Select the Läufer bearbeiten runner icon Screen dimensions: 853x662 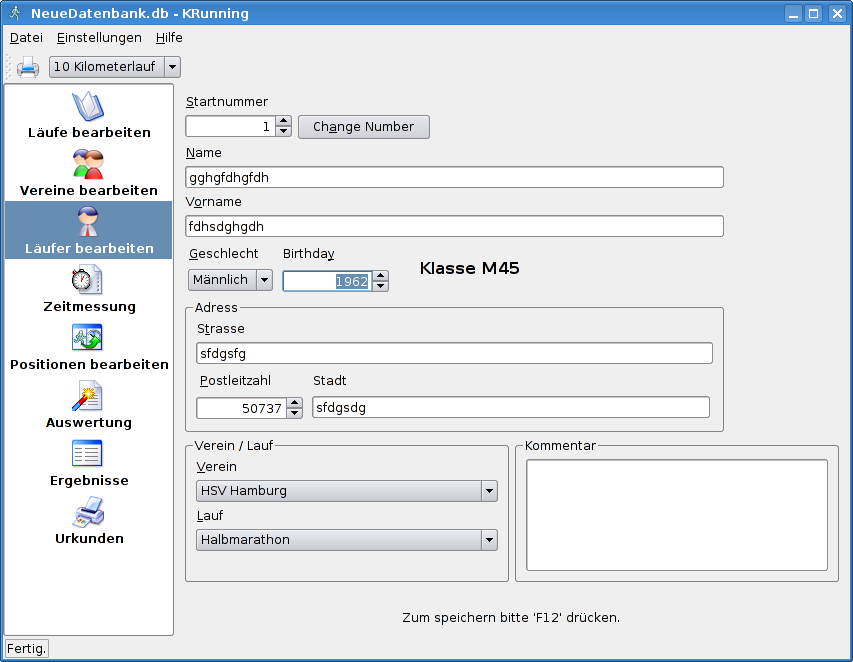(x=88, y=221)
